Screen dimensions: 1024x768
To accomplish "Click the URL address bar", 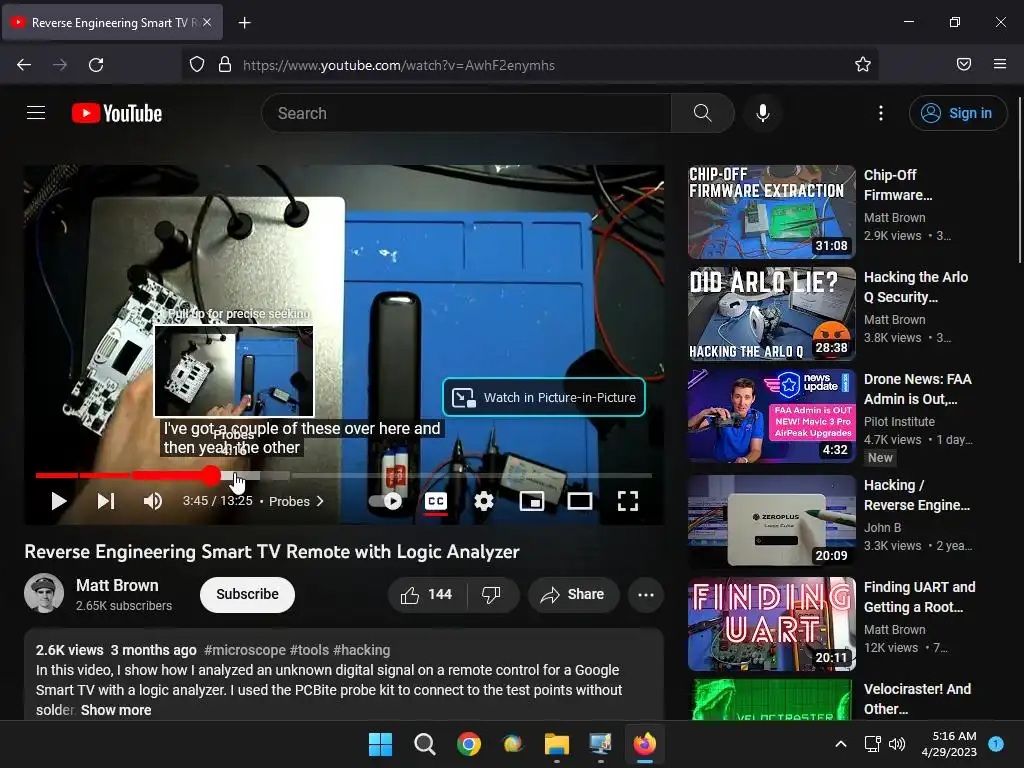I will pos(530,65).
